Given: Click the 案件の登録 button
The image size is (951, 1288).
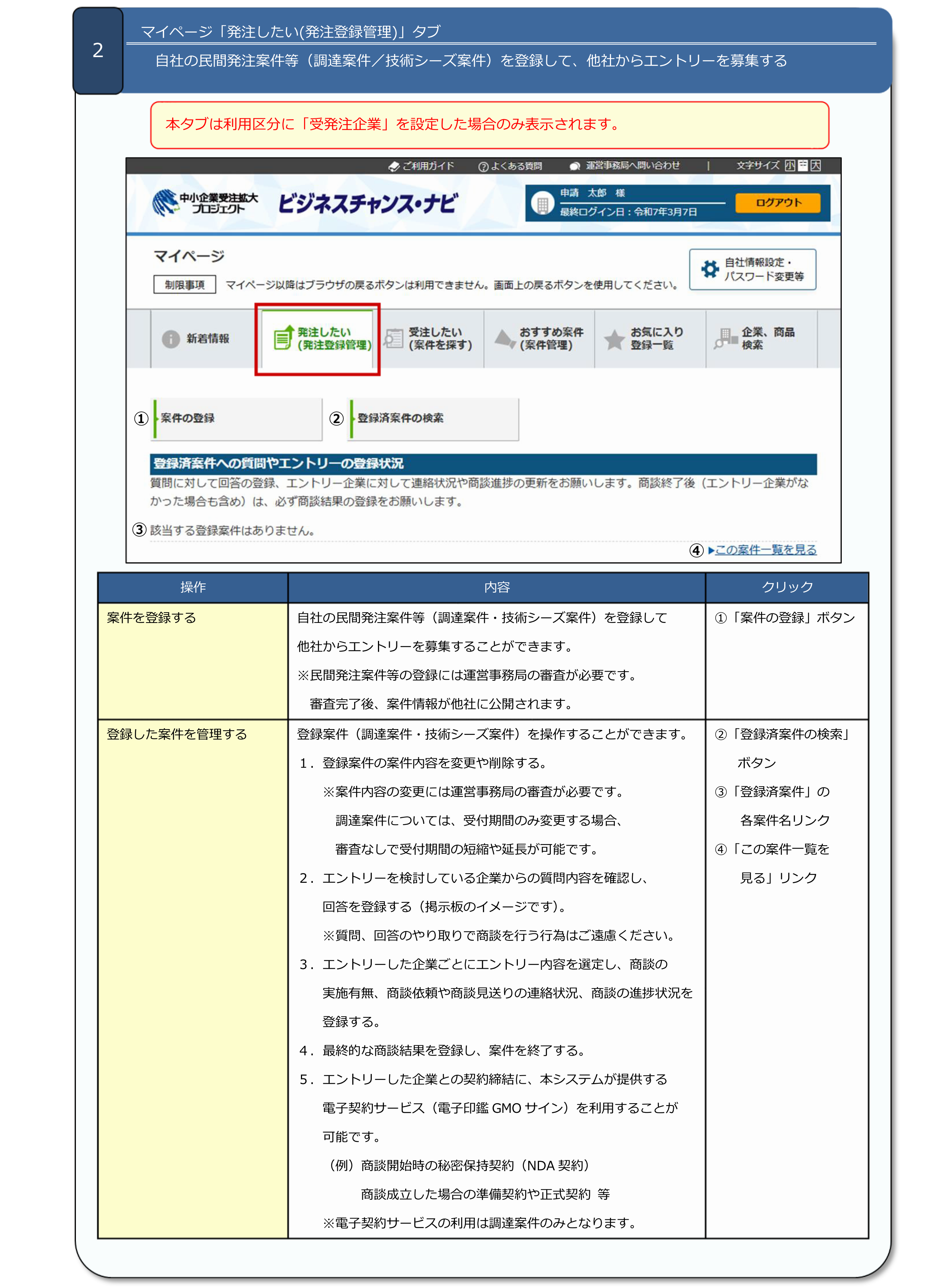Looking at the screenshot, I should 237,419.
